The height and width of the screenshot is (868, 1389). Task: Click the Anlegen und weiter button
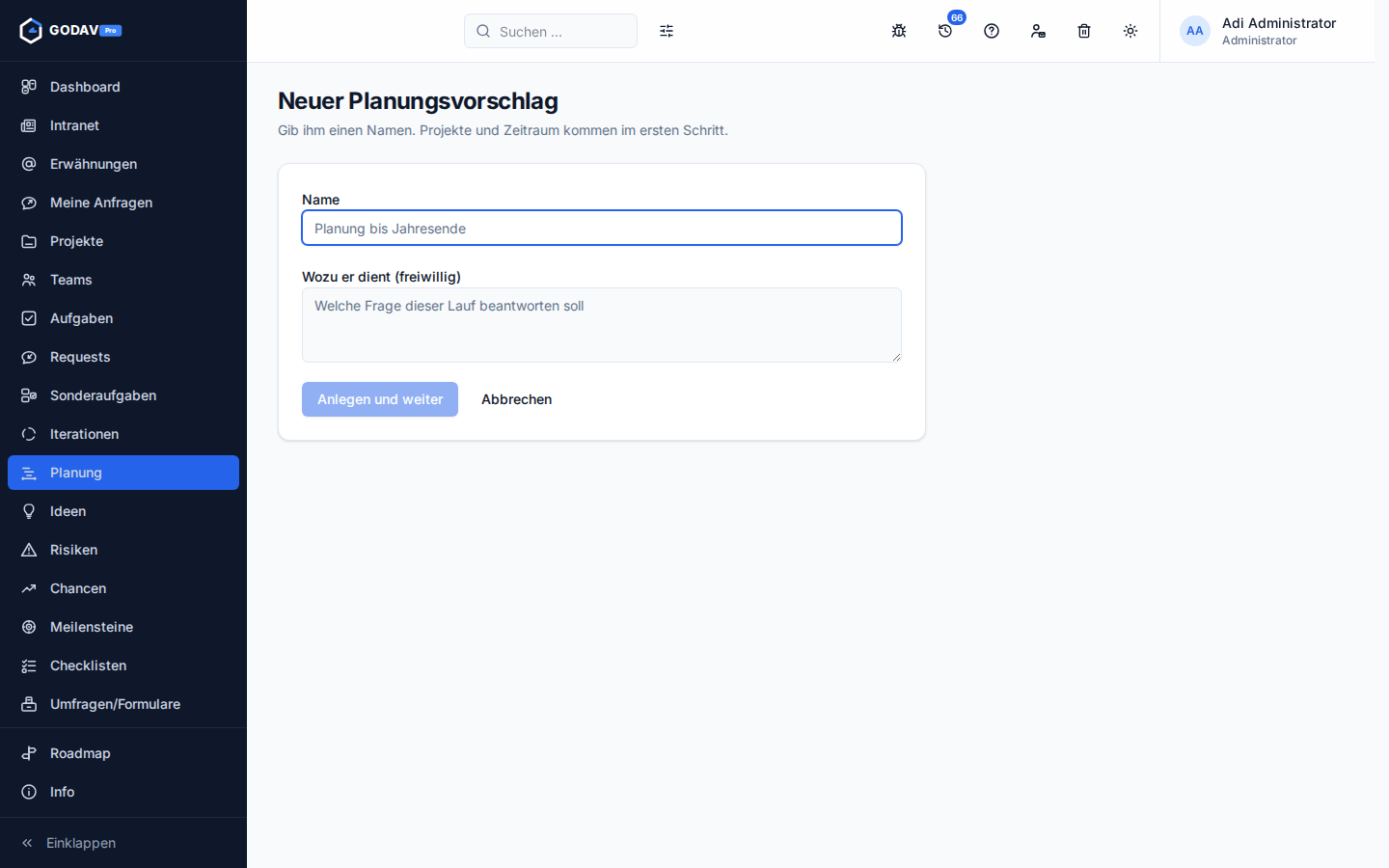click(380, 399)
